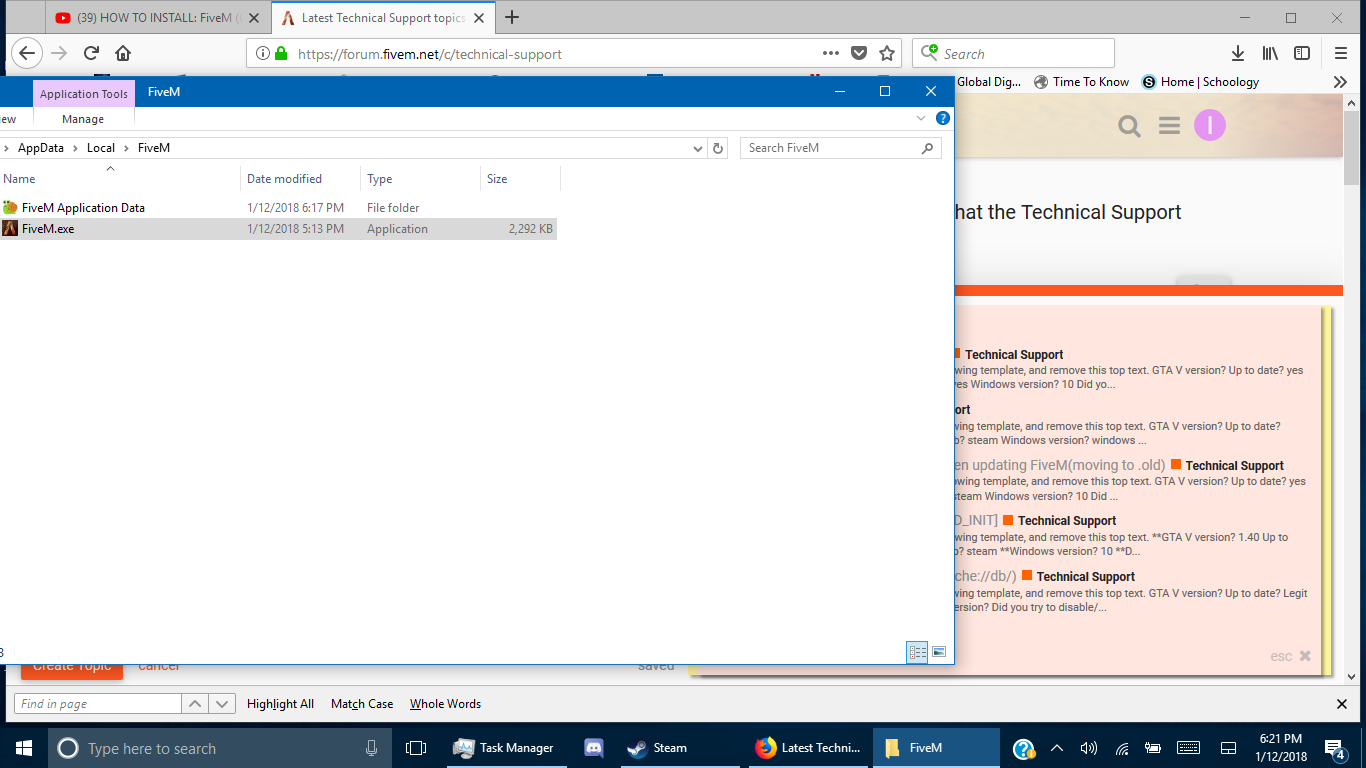The height and width of the screenshot is (768, 1366).
Task: Open the forum user avatar menu
Action: [1210, 125]
